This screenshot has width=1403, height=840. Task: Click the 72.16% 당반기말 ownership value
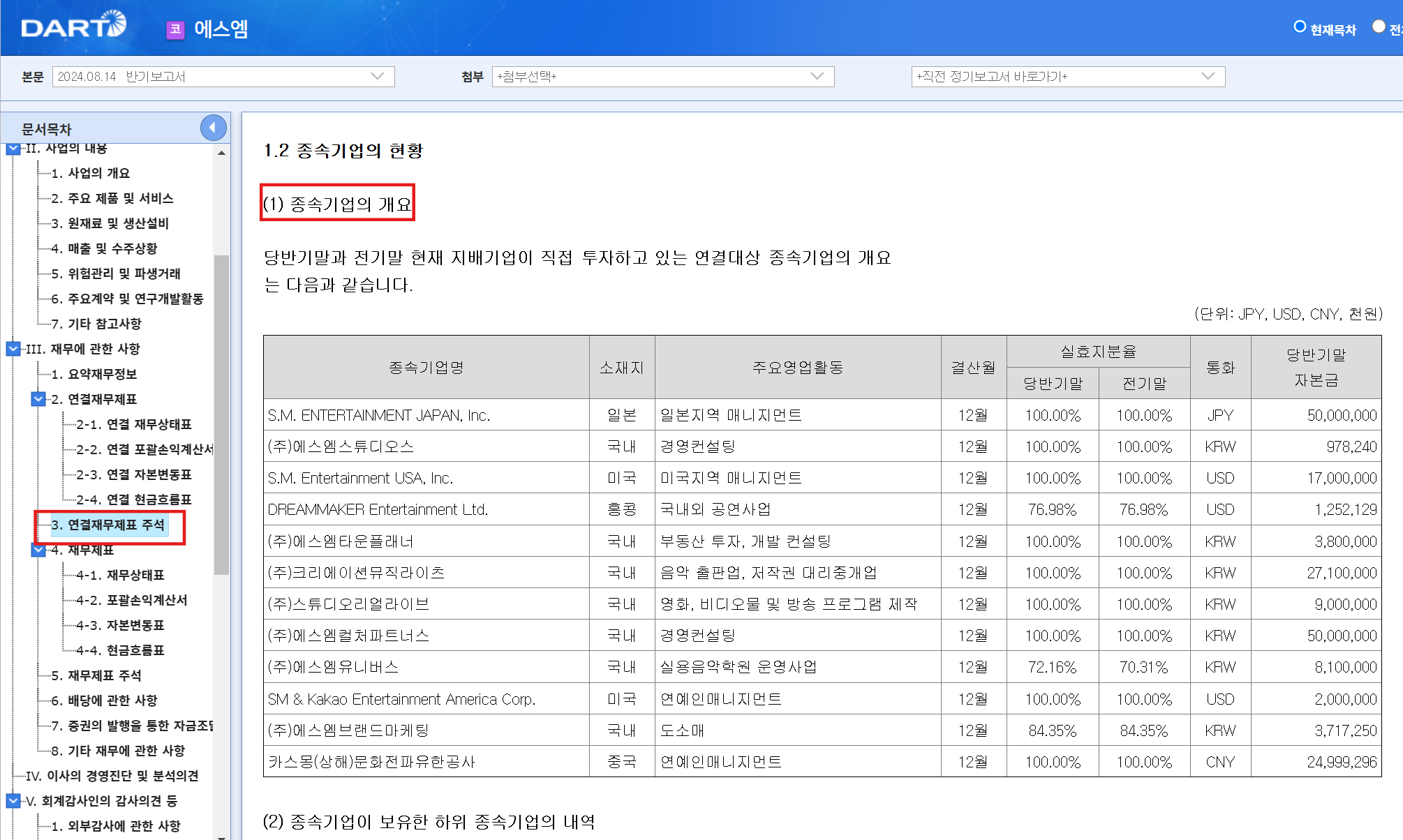(1052, 667)
